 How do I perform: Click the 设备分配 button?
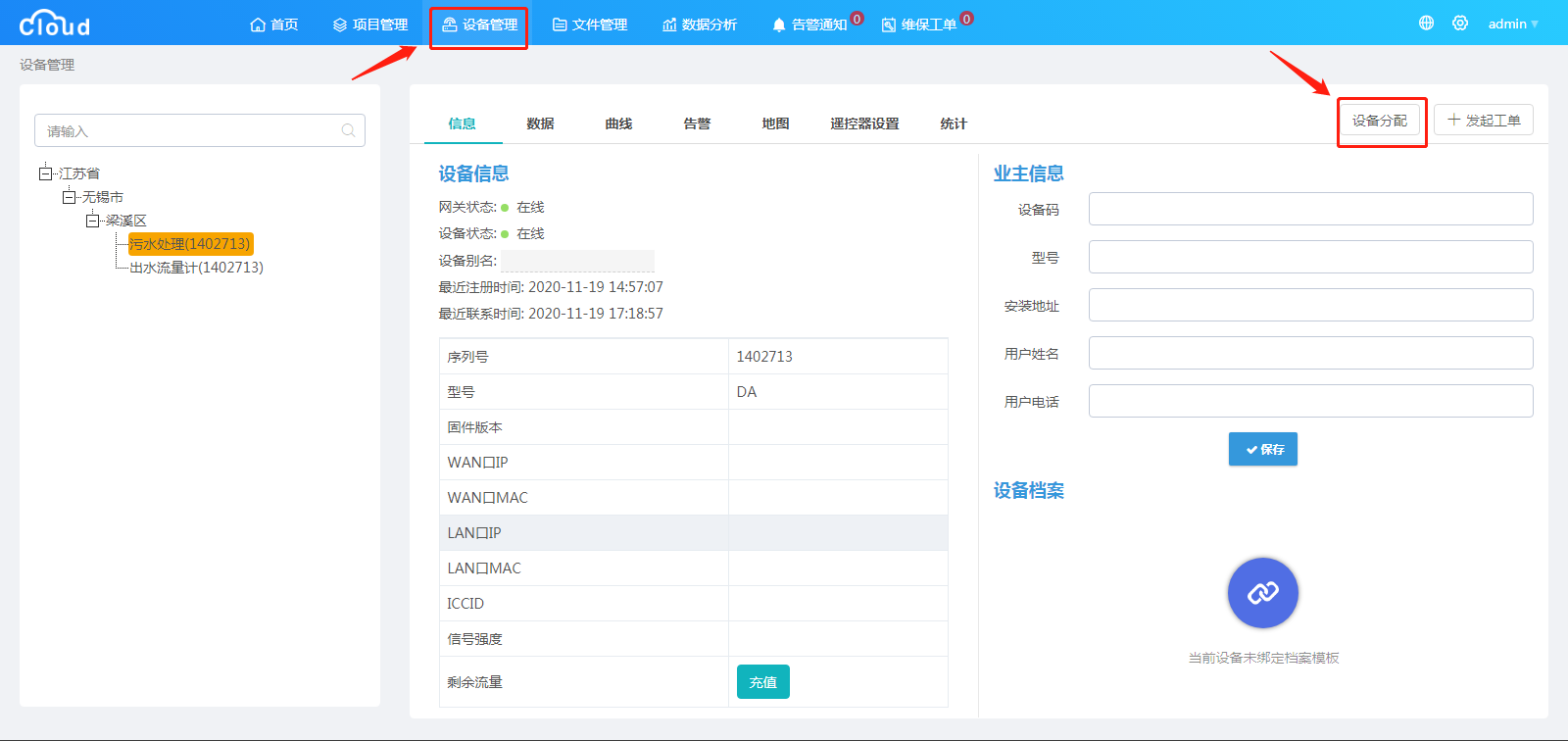click(1380, 121)
